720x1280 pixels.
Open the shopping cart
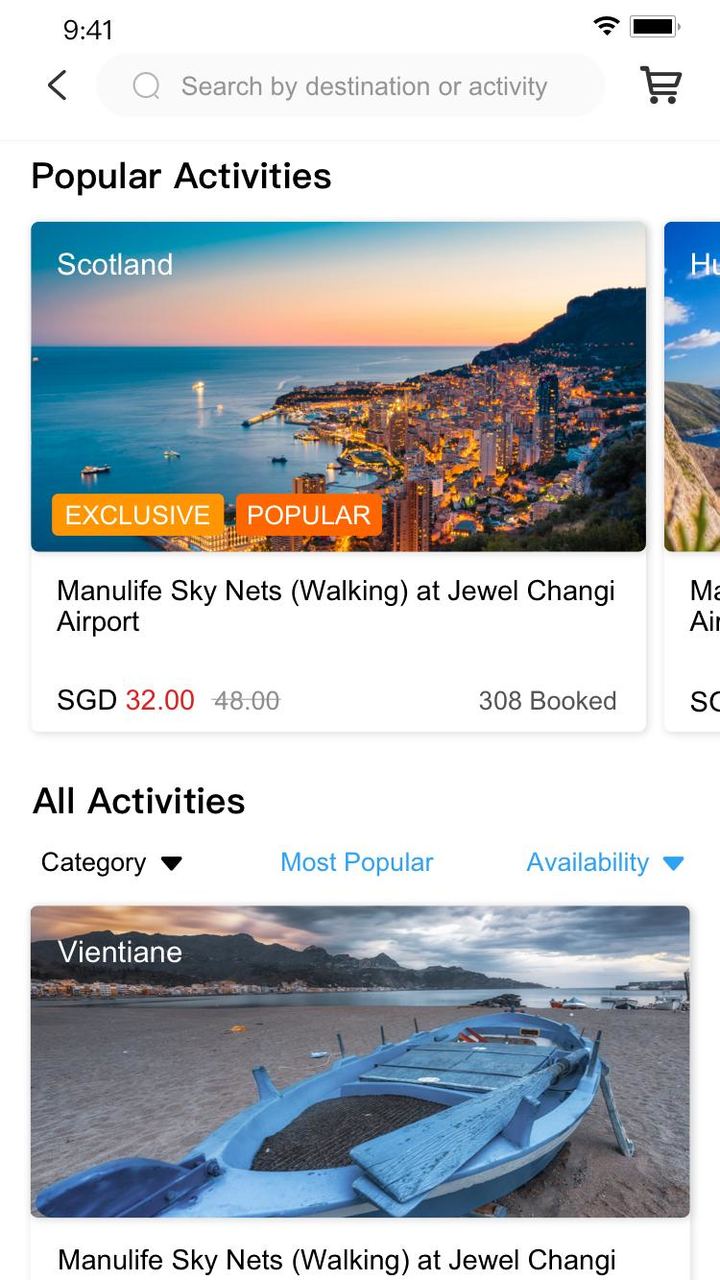coord(661,86)
